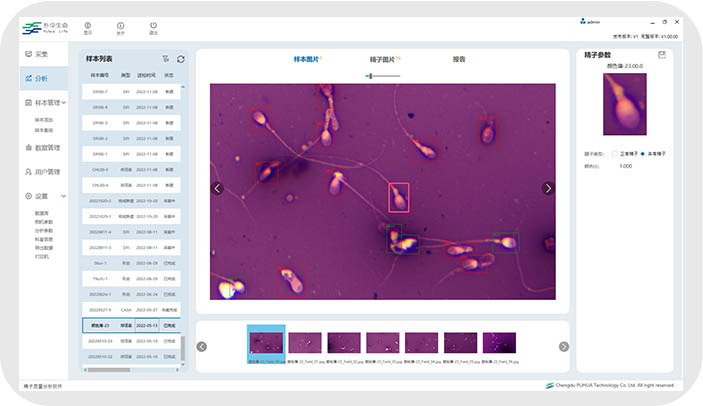Switch to the 报告 tab
703x406 pixels.
pyautogui.click(x=459, y=59)
